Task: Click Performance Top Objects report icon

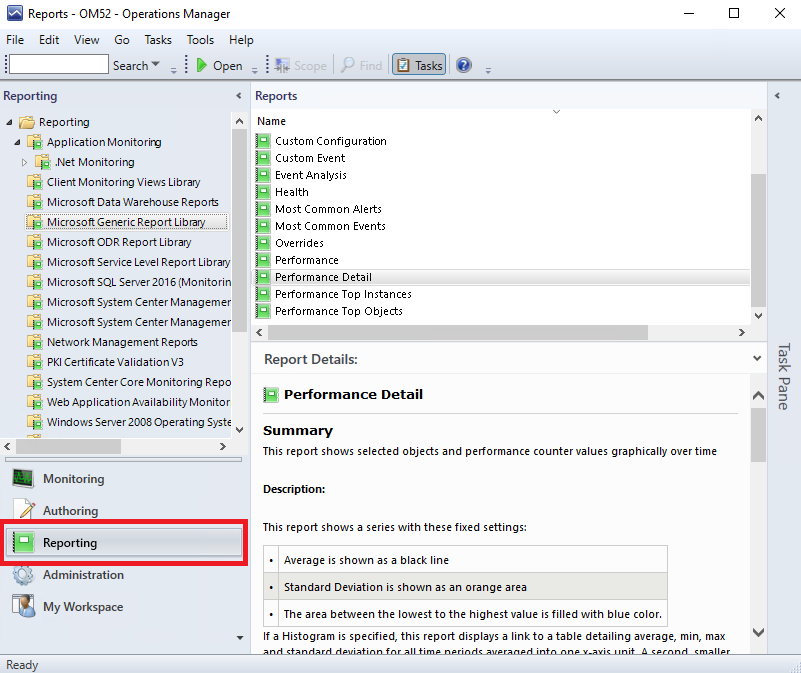Action: pos(263,311)
